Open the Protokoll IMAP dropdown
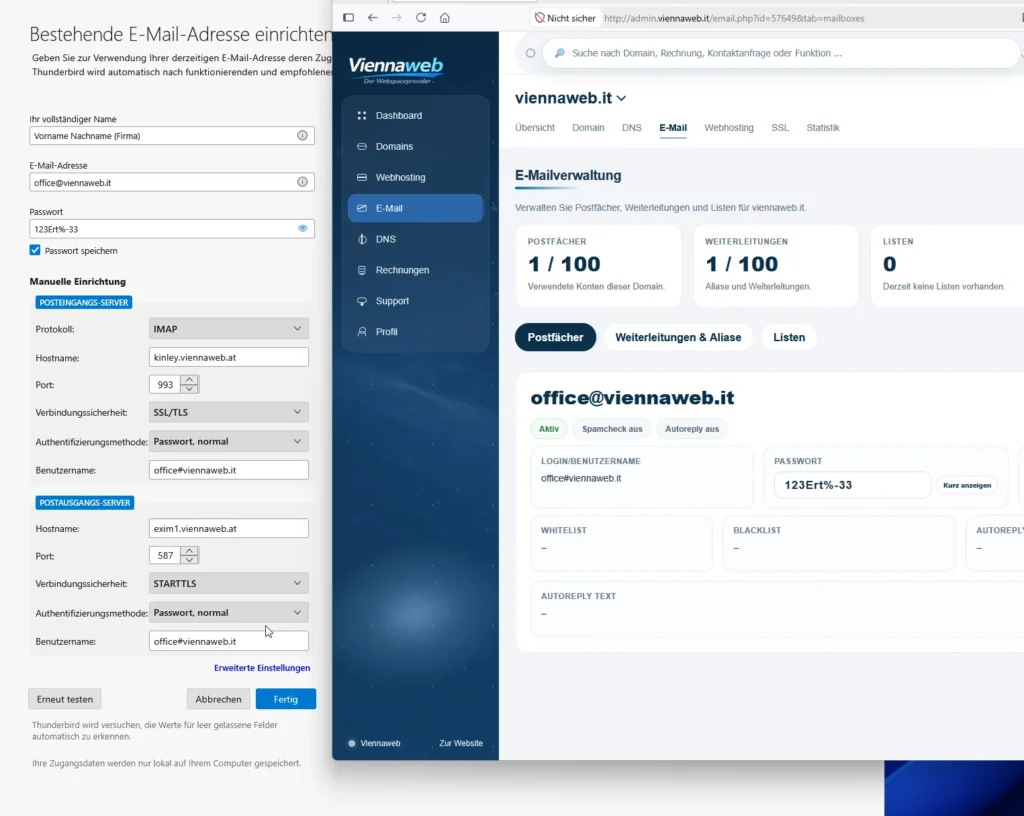Screen dimensions: 1024x816 point(229,328)
